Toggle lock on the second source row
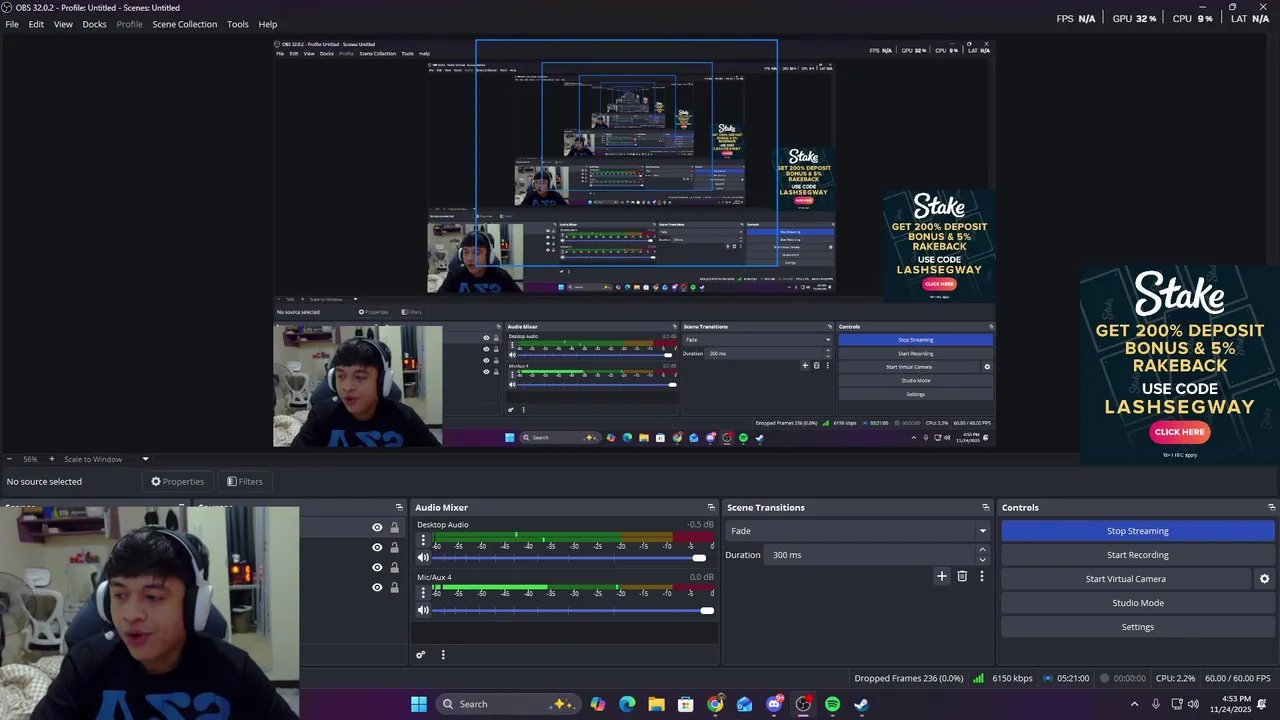1280x720 pixels. tap(394, 548)
